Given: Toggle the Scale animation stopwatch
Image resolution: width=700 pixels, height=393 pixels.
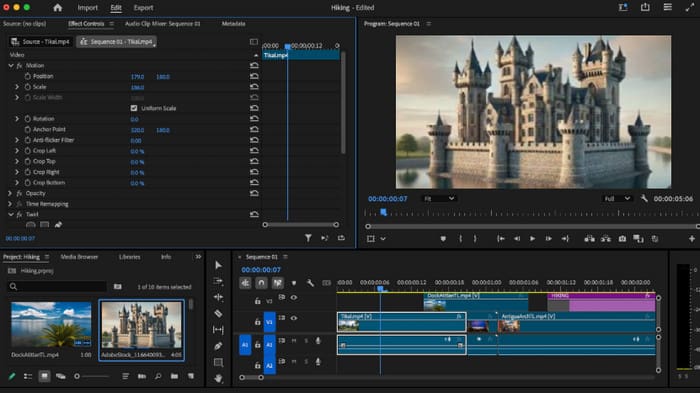Looking at the screenshot, I should 28,87.
